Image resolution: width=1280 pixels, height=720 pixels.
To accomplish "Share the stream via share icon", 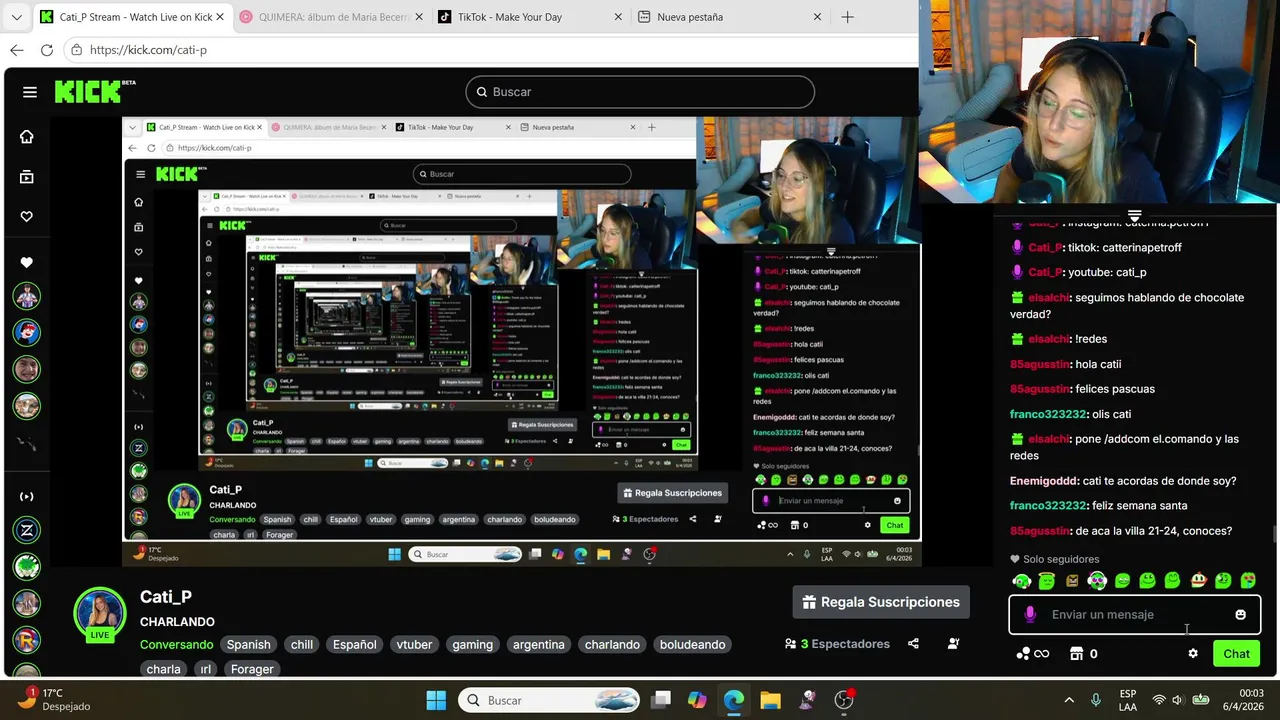I will [913, 644].
